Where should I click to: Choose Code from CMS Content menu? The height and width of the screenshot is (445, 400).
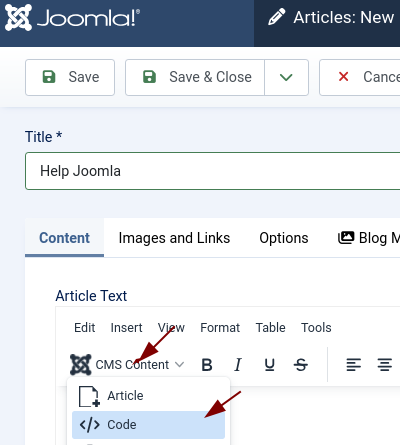point(148,425)
